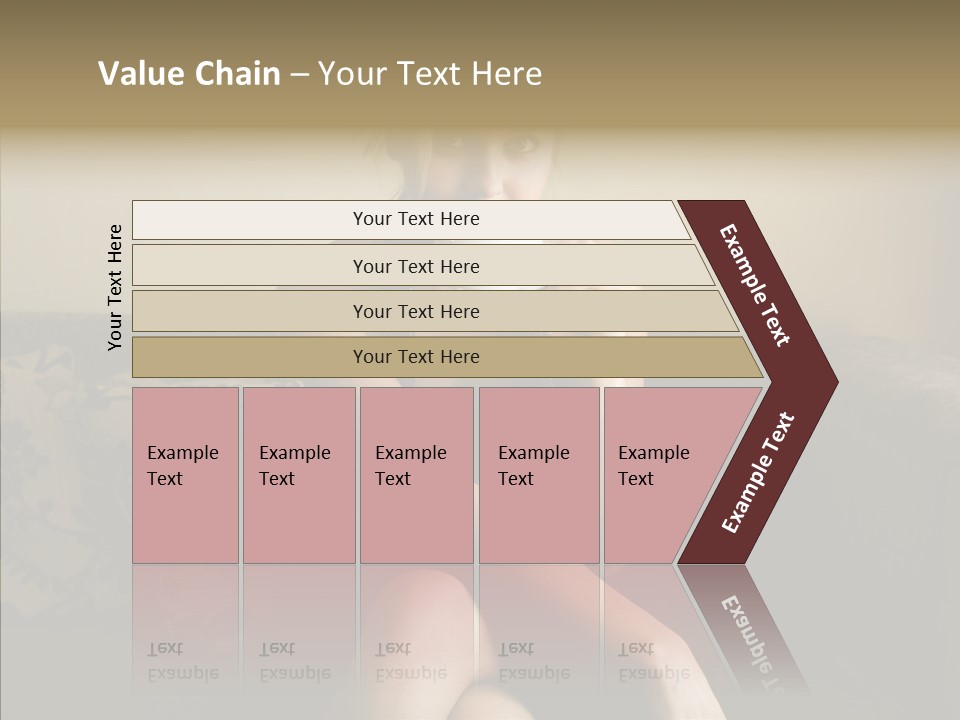The image size is (960, 720).
Task: Select the third pink 'Example Text' box
Action: [416, 475]
